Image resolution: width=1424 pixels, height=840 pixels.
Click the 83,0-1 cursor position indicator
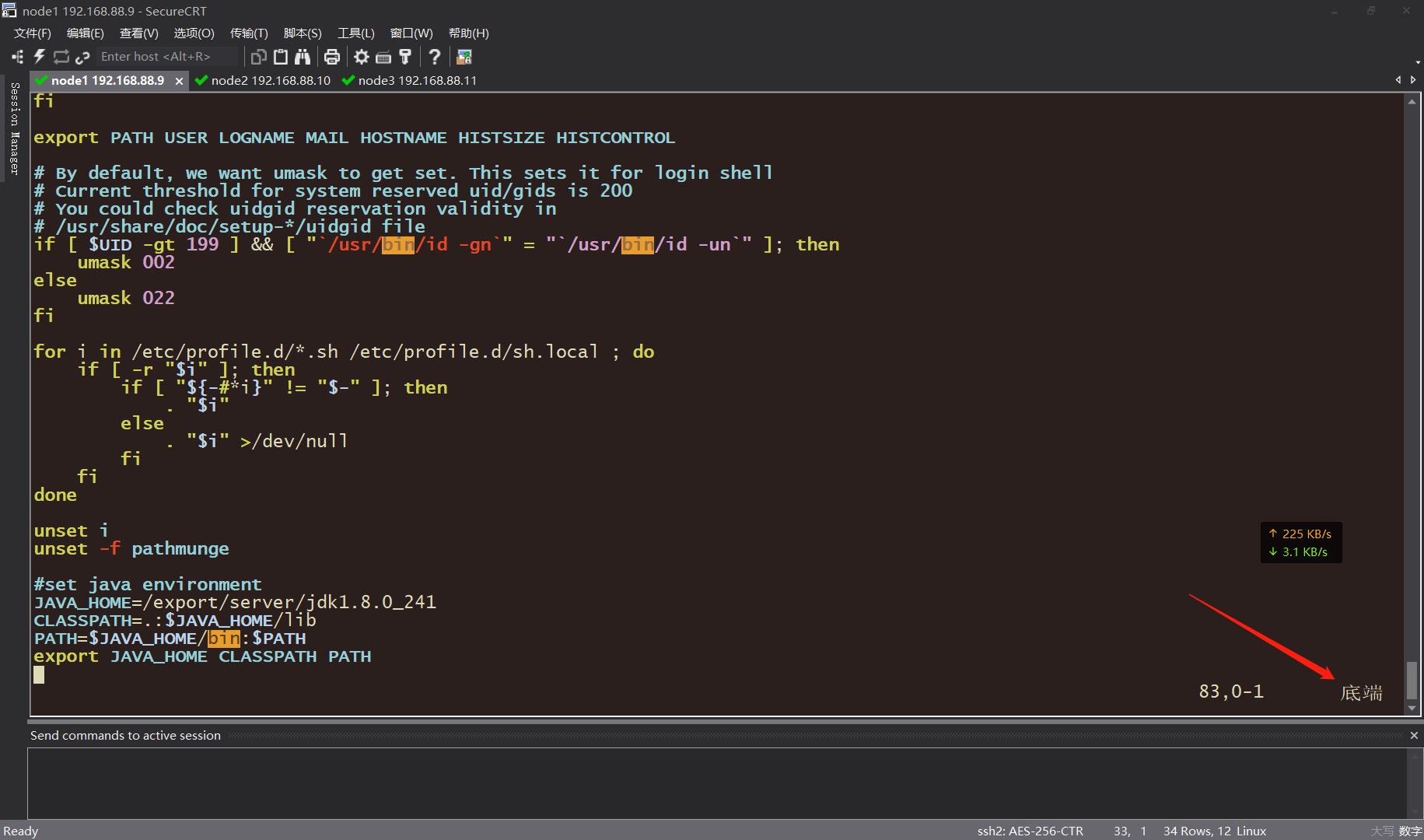[1231, 691]
